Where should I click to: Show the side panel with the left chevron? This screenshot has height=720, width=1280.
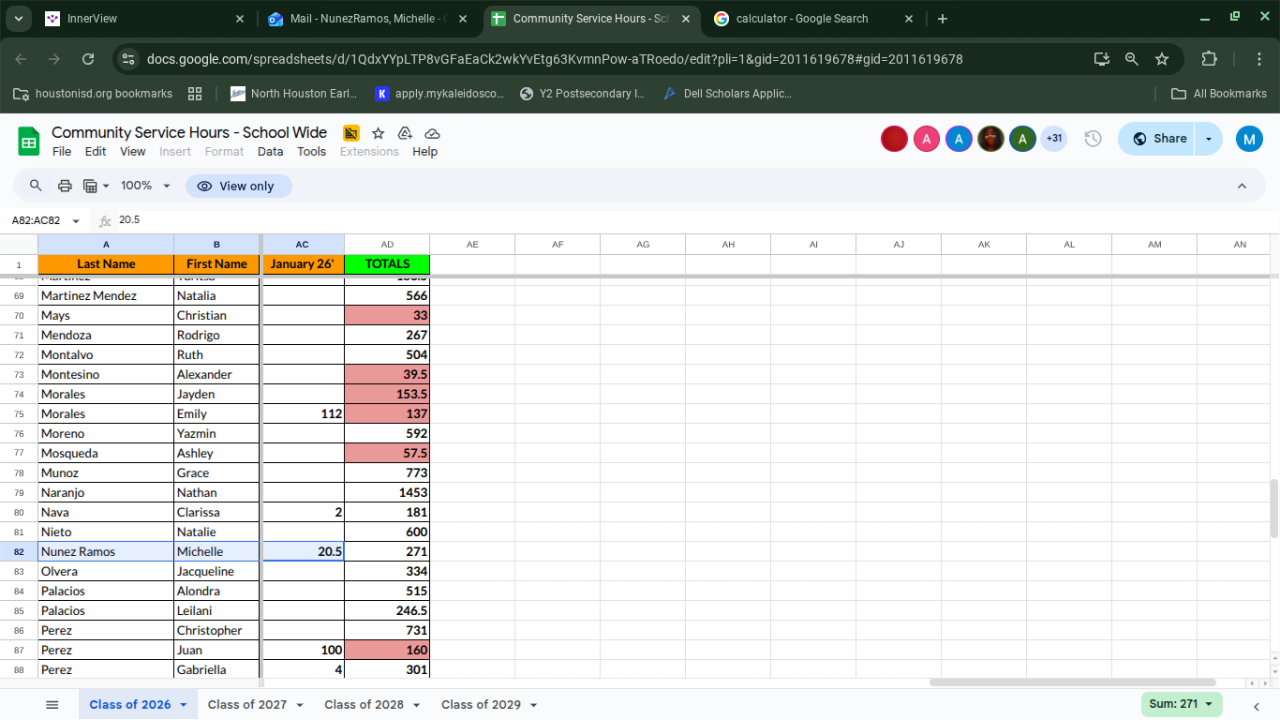1257,706
